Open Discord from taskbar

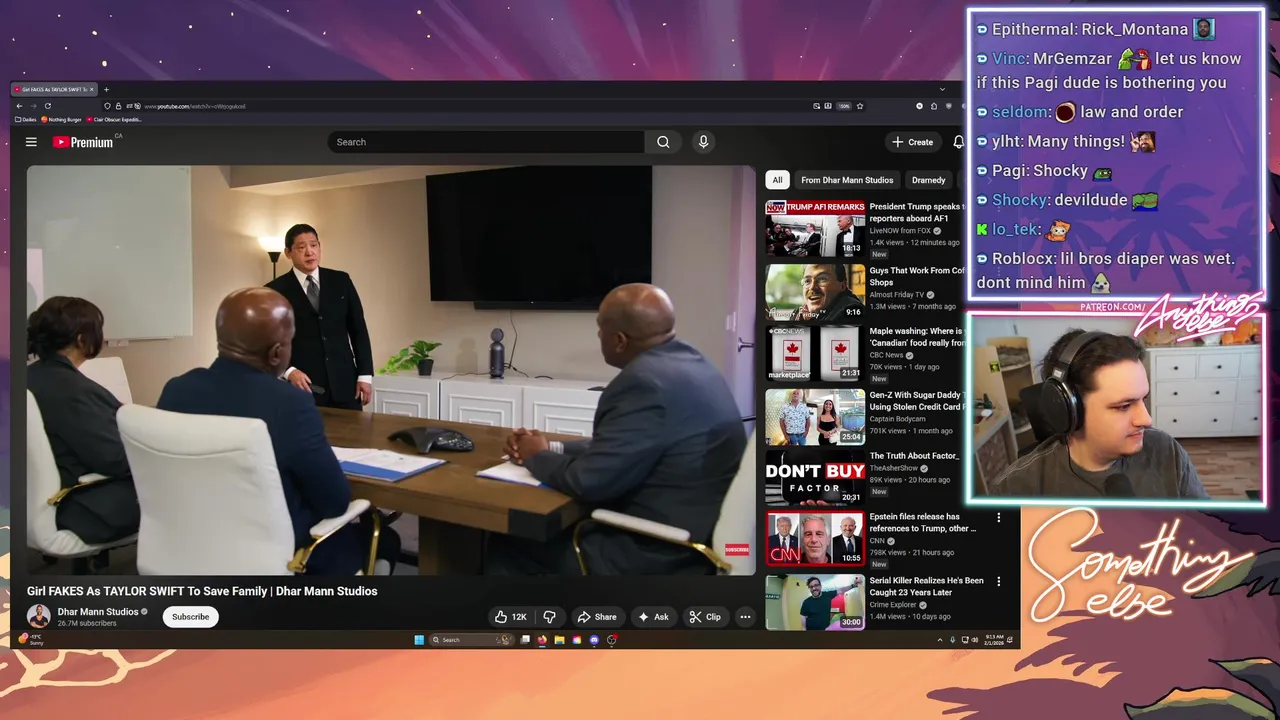pyautogui.click(x=594, y=640)
